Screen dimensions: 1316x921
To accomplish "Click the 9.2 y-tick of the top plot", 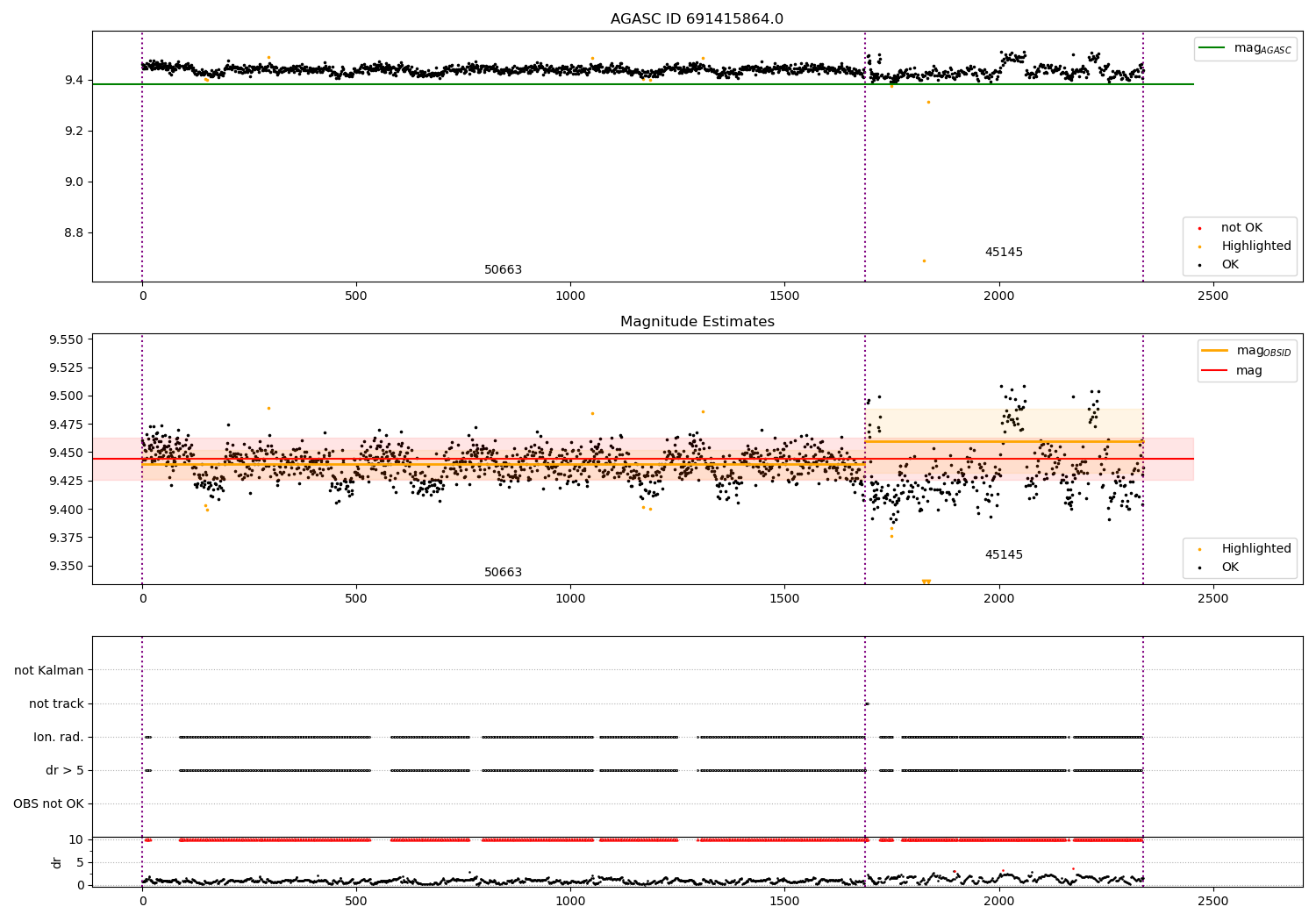I will (x=74, y=132).
